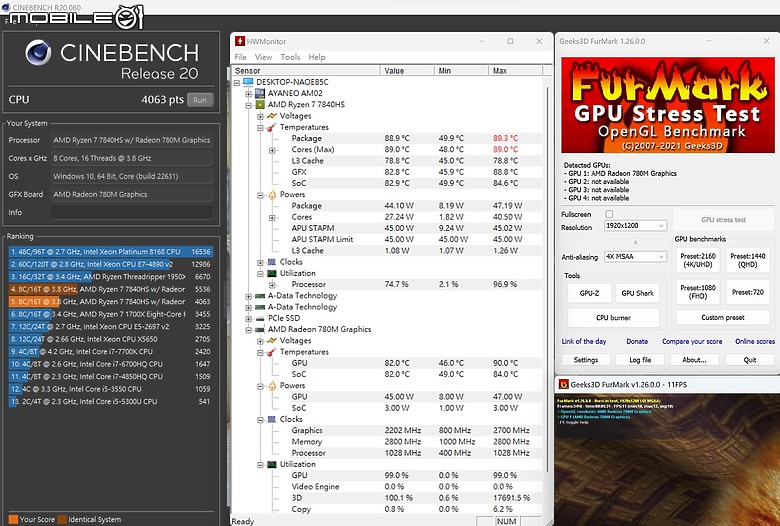Click the Cinebench Info input field
The image size is (780, 526).
point(131,212)
